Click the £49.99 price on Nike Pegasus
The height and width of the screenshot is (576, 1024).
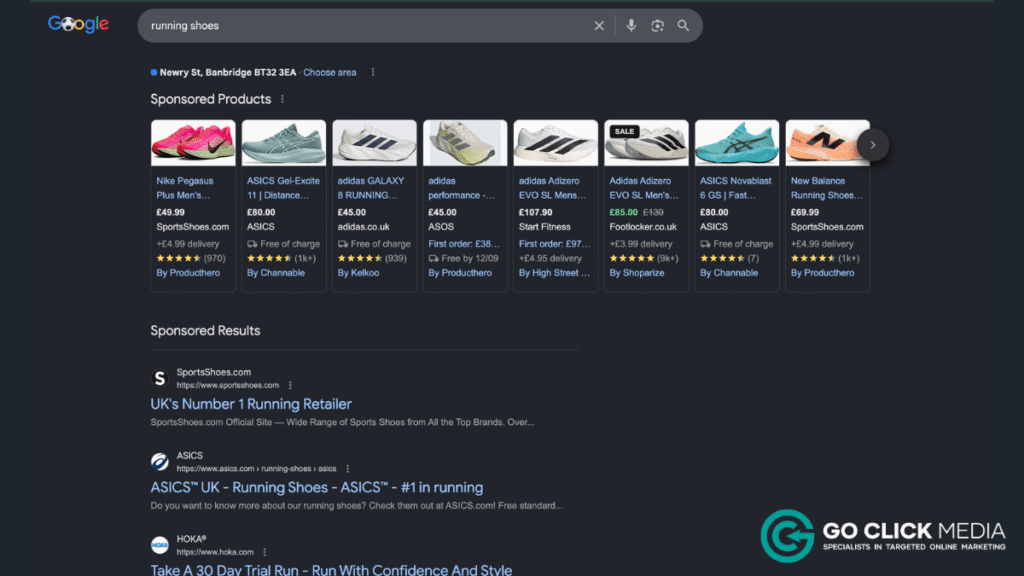pos(170,212)
